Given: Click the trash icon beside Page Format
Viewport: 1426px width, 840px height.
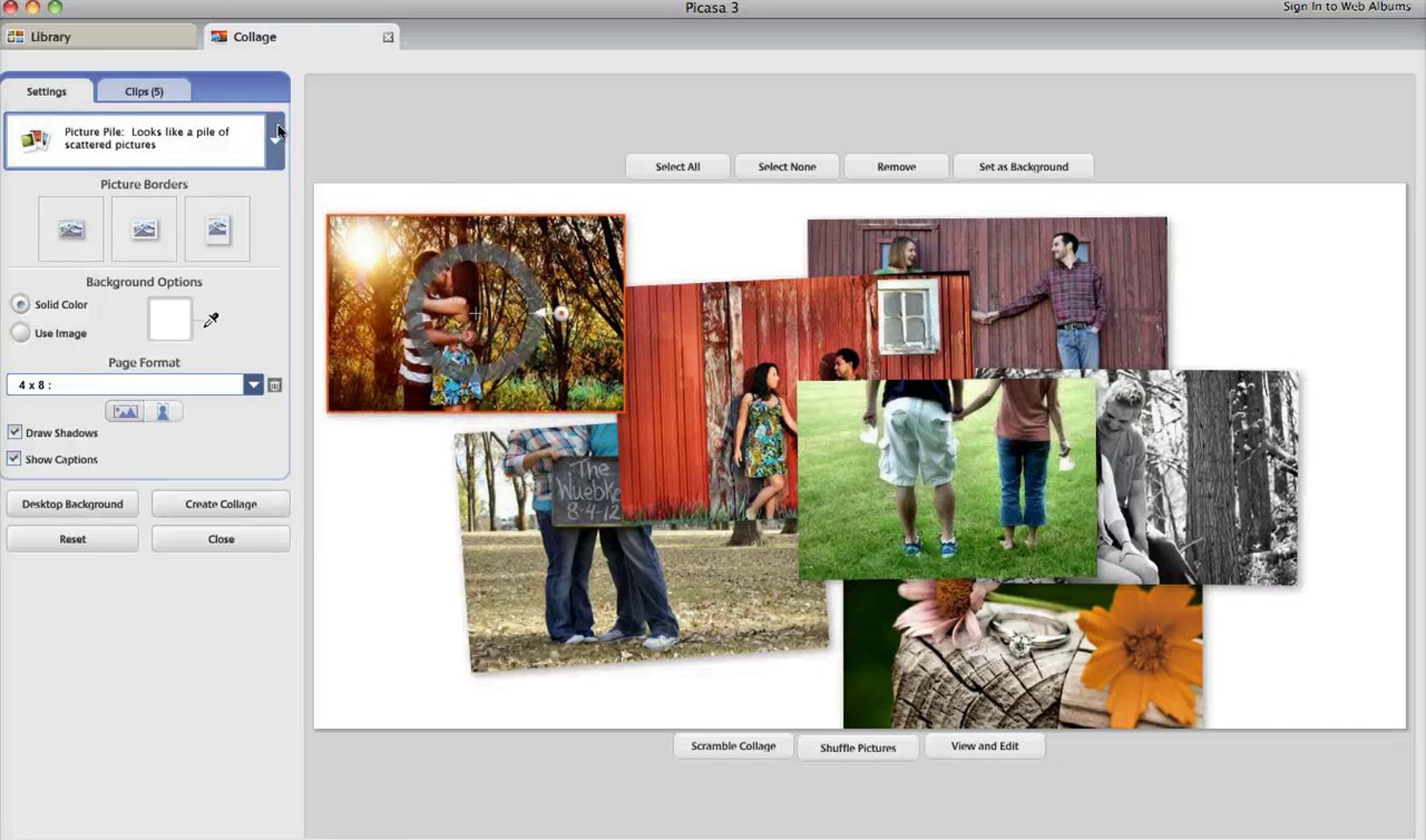Looking at the screenshot, I should [275, 385].
